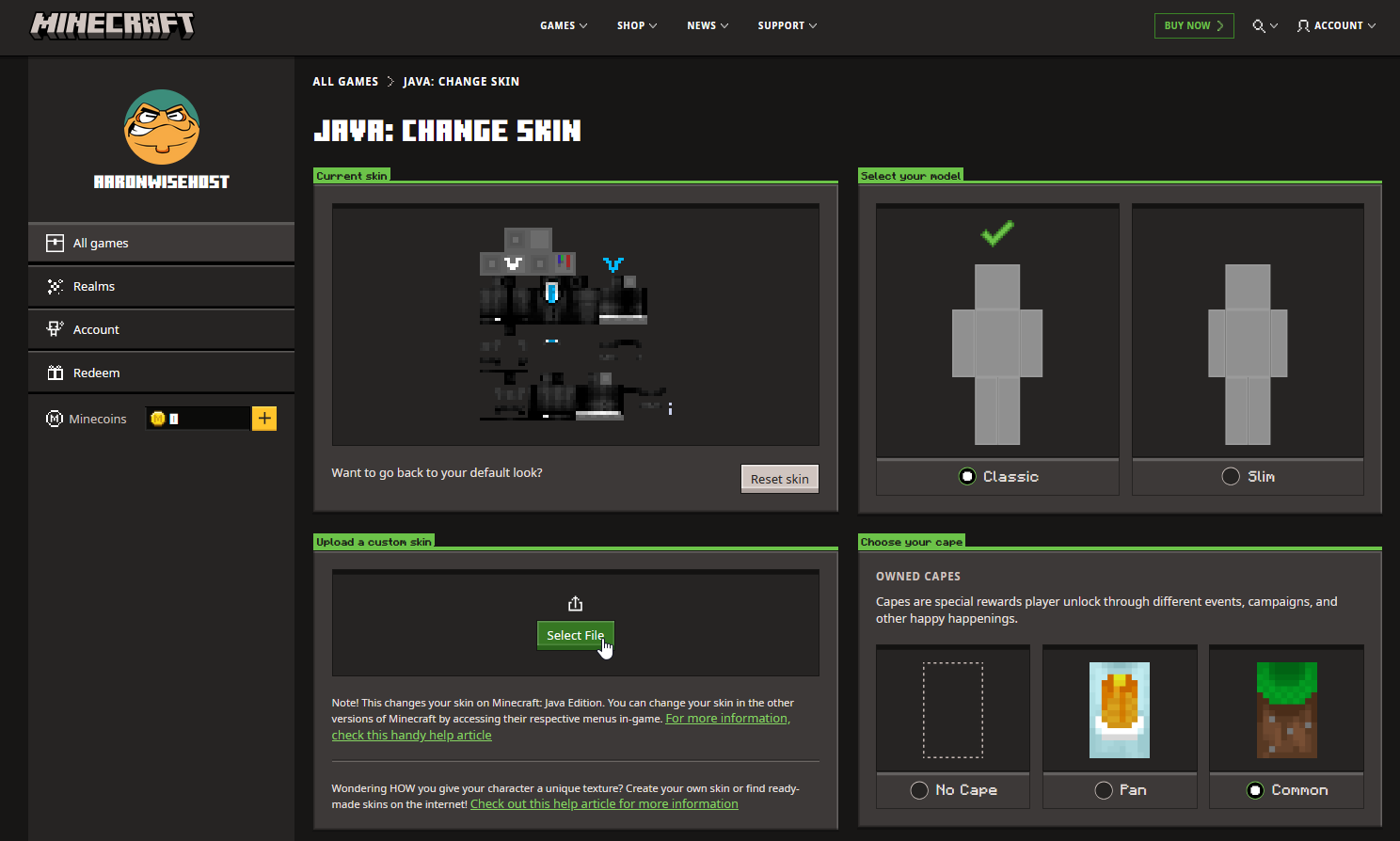Click the Slim model figure preview
Screen dimensions: 1400x841
[1248, 354]
